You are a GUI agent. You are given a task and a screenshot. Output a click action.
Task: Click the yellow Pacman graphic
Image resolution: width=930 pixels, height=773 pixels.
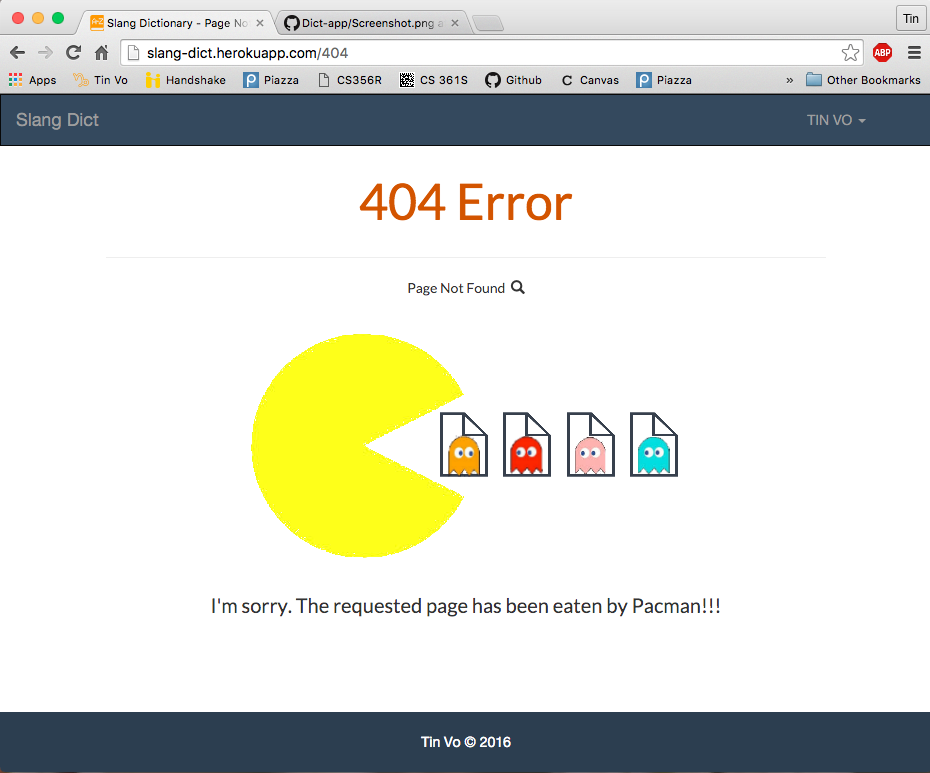pyautogui.click(x=356, y=446)
